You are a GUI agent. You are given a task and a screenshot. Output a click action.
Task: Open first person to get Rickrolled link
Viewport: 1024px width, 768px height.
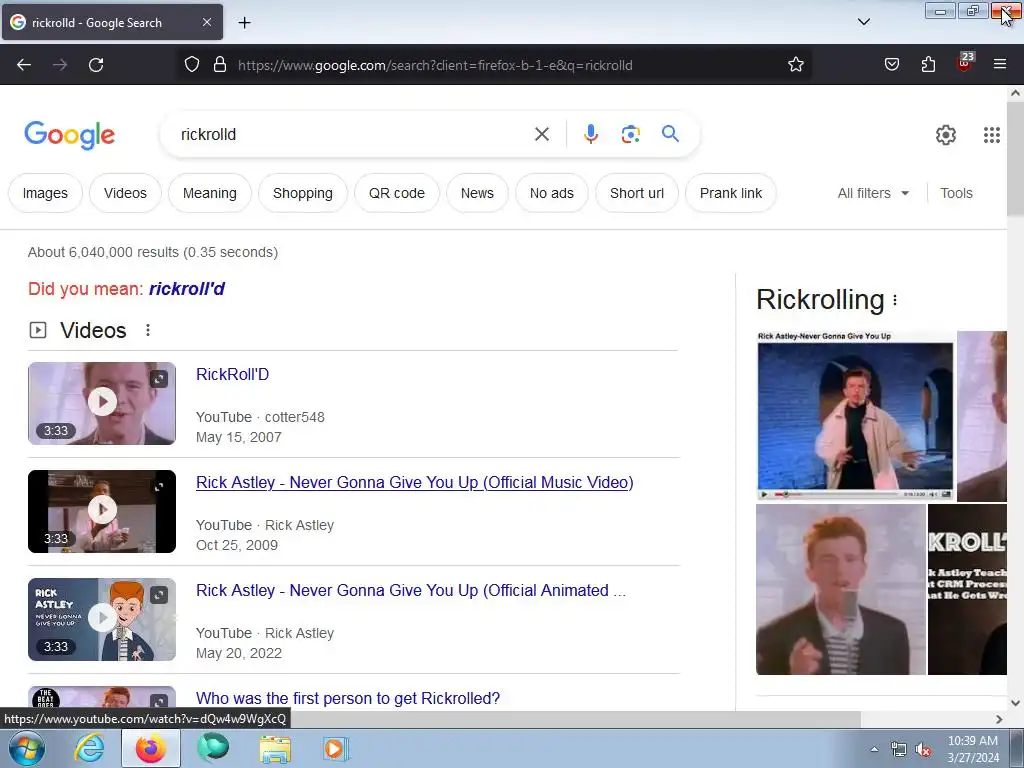click(348, 698)
